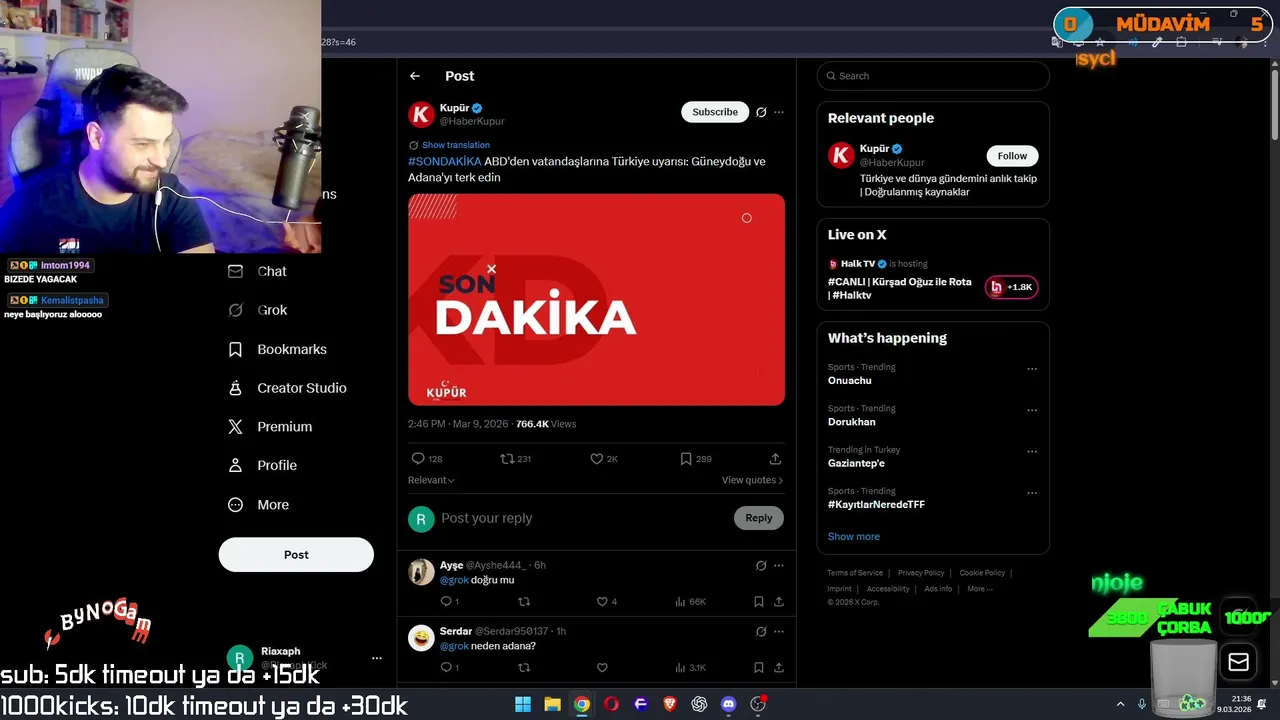Screen dimensions: 1280x720
Task: Bookmark Serdar's comment
Action: 759,668
